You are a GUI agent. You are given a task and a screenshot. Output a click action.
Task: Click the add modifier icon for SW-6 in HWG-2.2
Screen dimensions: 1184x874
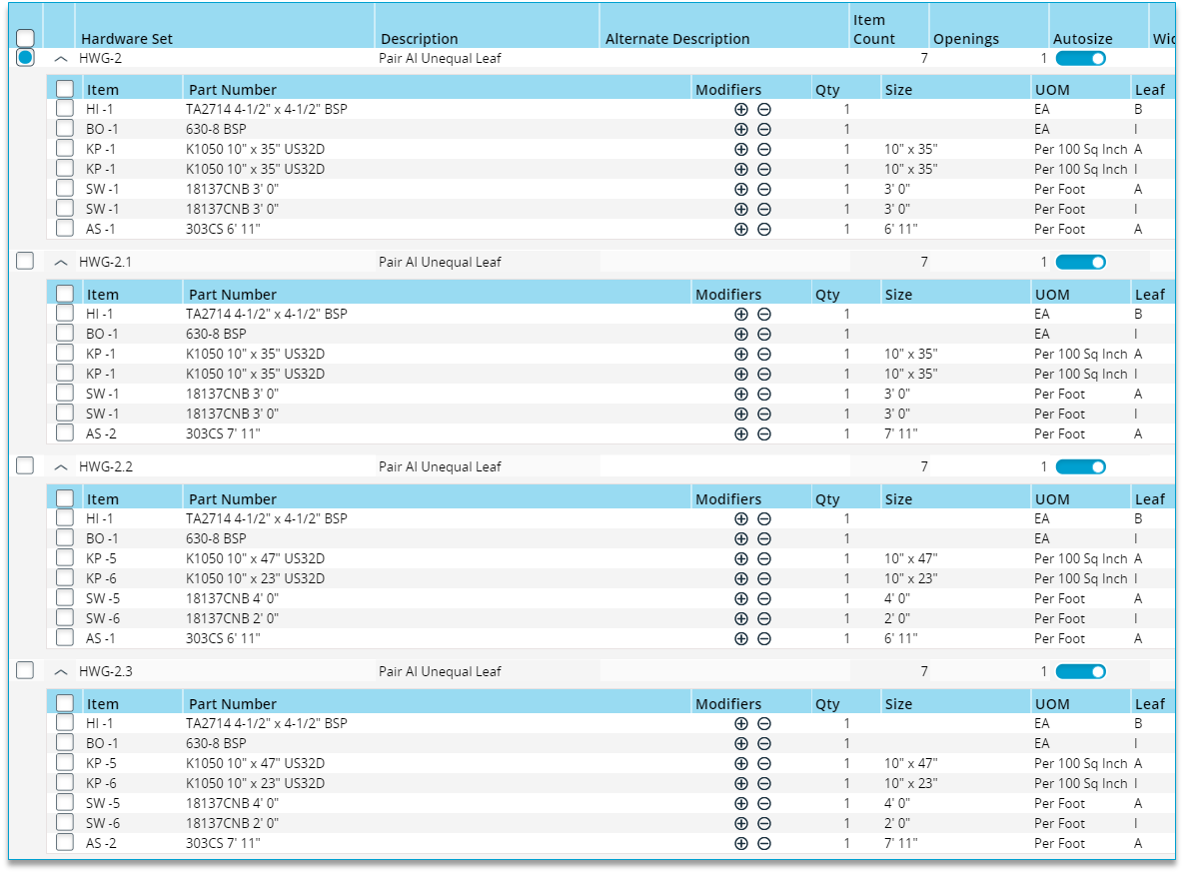tap(741, 618)
